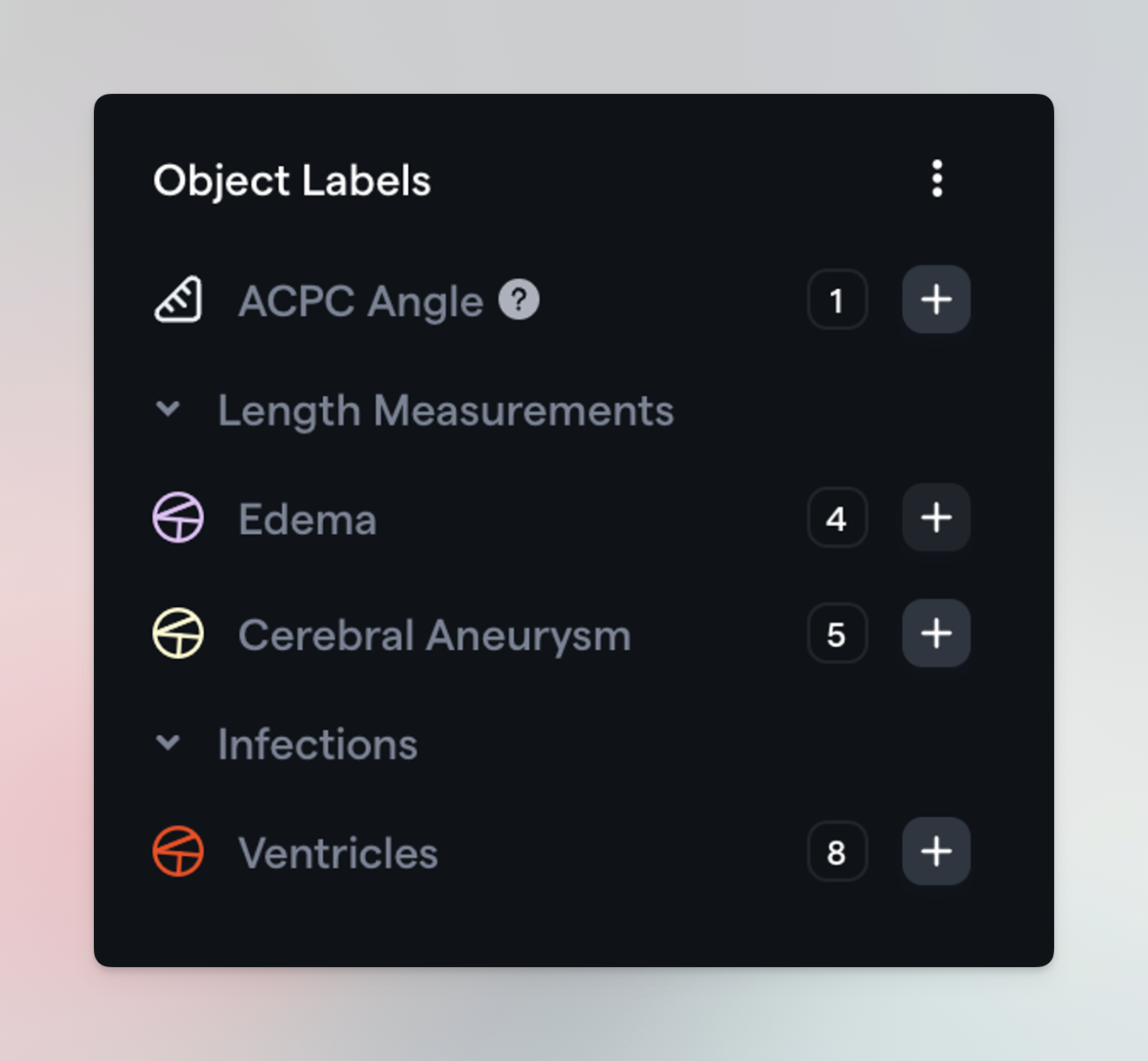Select the Ventricles label
1148x1061 pixels.
(x=338, y=853)
